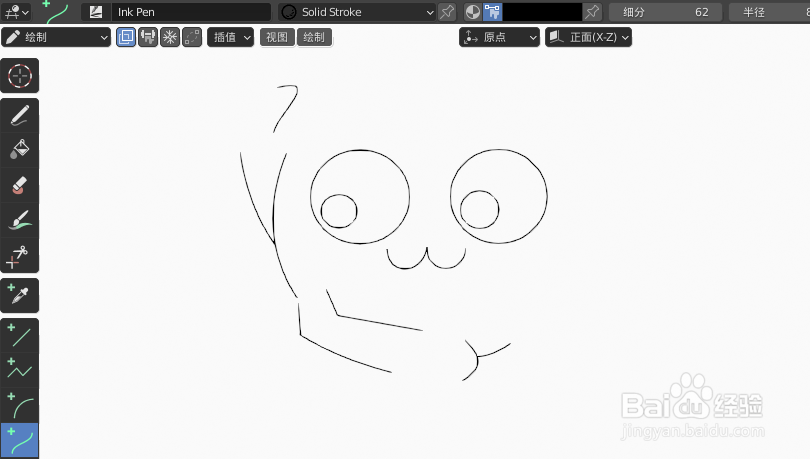Screen dimensions: 810x459
Task: Select the Draw pencil tool
Action: [20, 116]
